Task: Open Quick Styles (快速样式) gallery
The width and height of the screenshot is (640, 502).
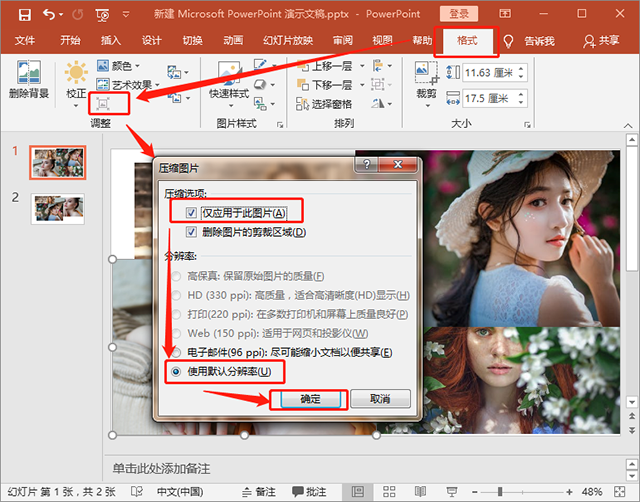Action: (x=229, y=84)
